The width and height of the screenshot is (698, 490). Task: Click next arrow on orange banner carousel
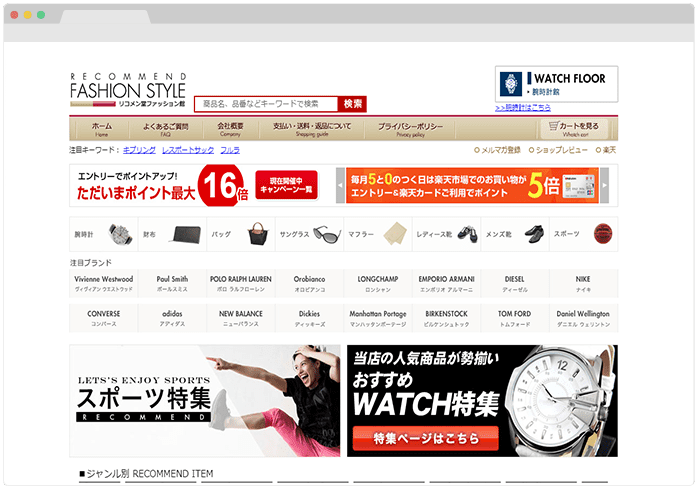(605, 186)
